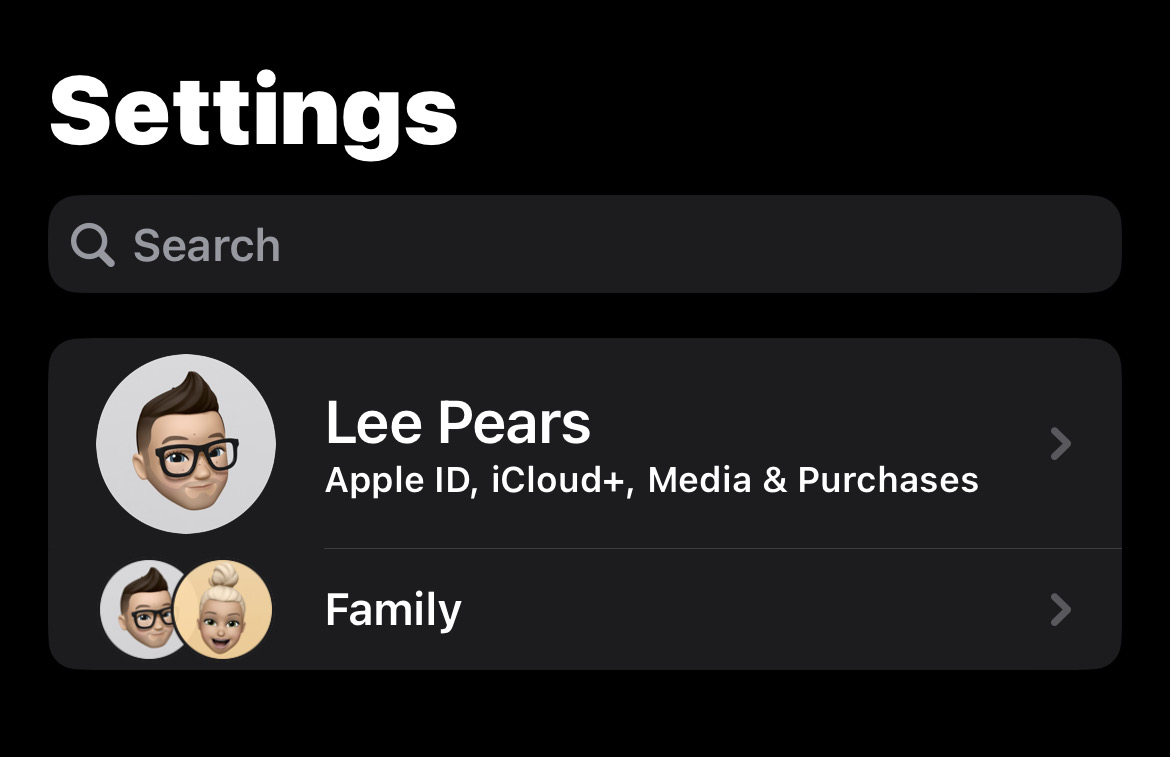Tap the magnifying glass search icon

[x=93, y=245]
